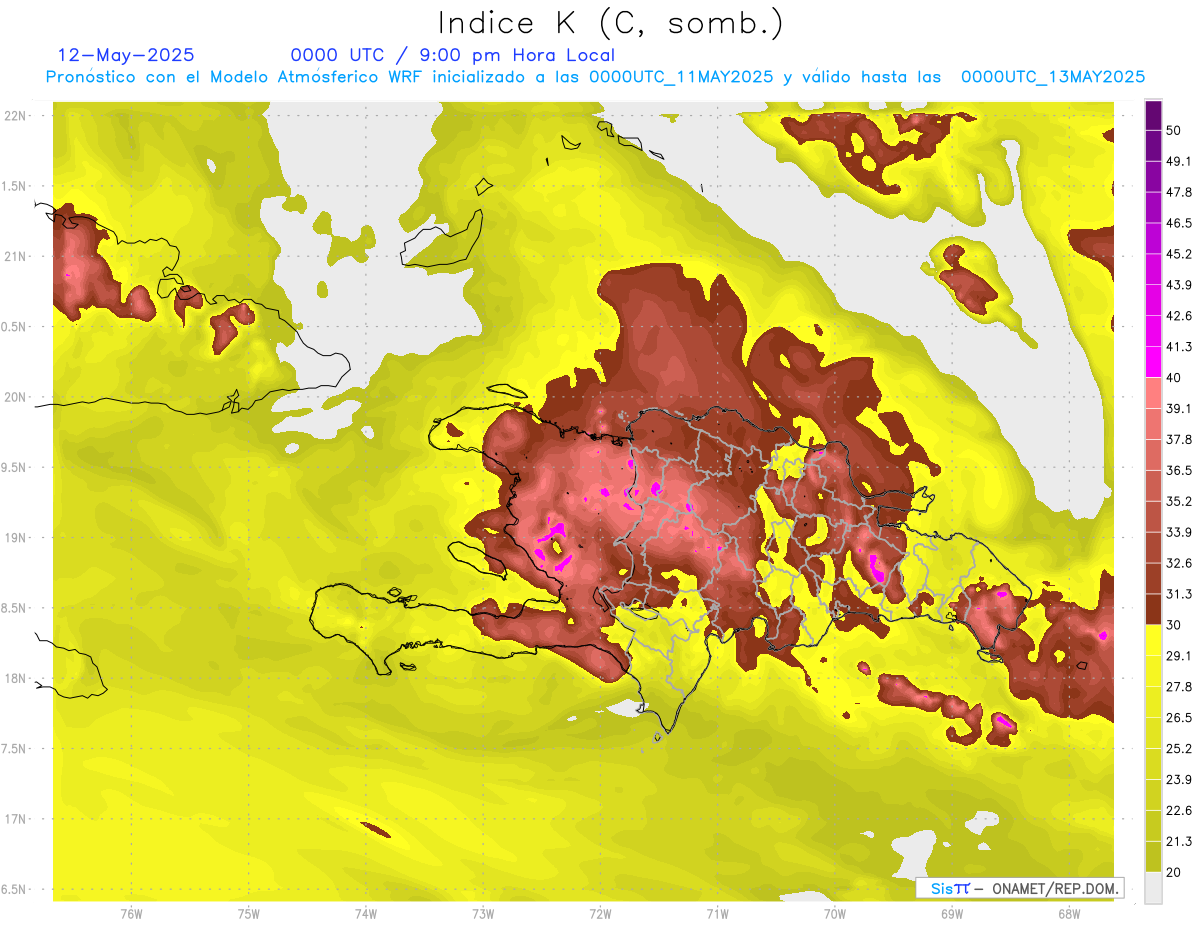Click the '22N' latitude label

pyautogui.click(x=16, y=115)
